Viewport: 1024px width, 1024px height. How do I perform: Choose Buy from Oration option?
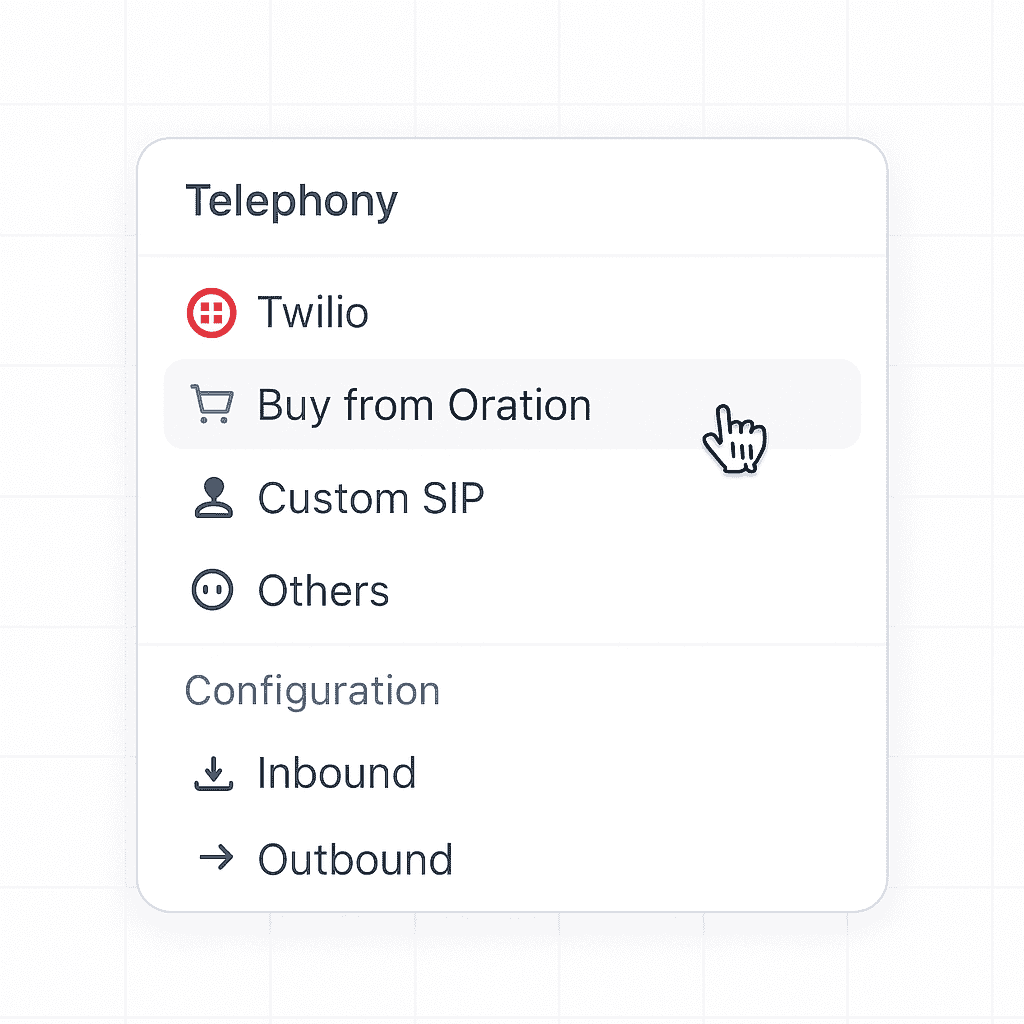[x=424, y=404]
